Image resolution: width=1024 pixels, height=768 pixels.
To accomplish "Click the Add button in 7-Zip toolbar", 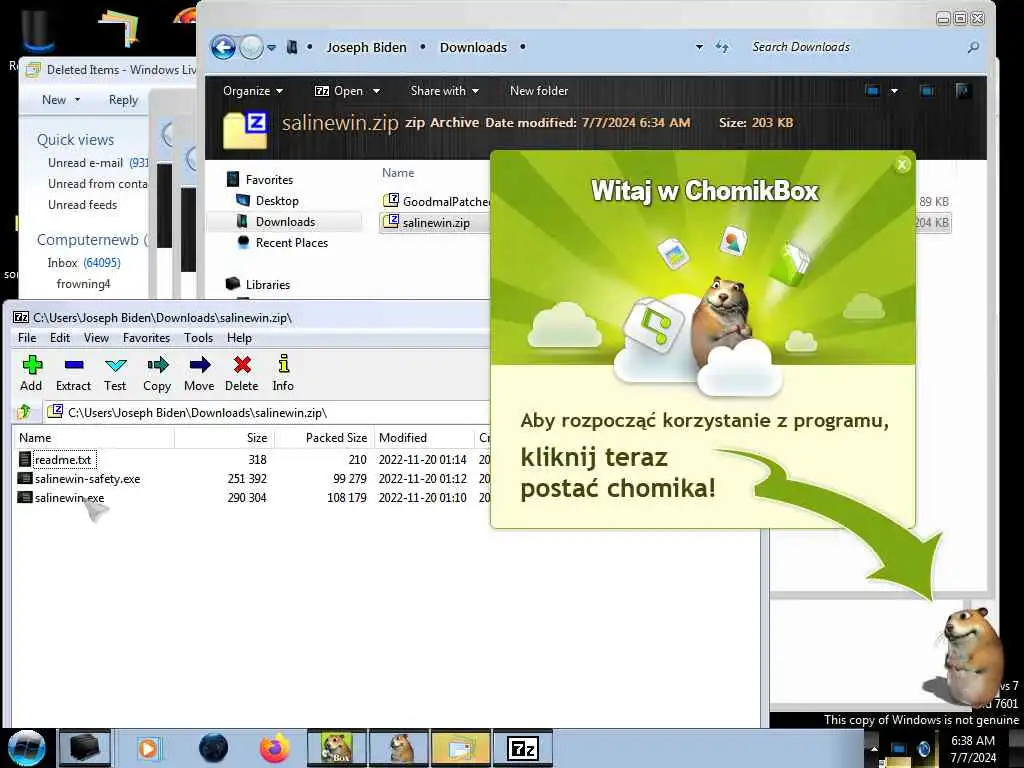I will click(x=31, y=374).
